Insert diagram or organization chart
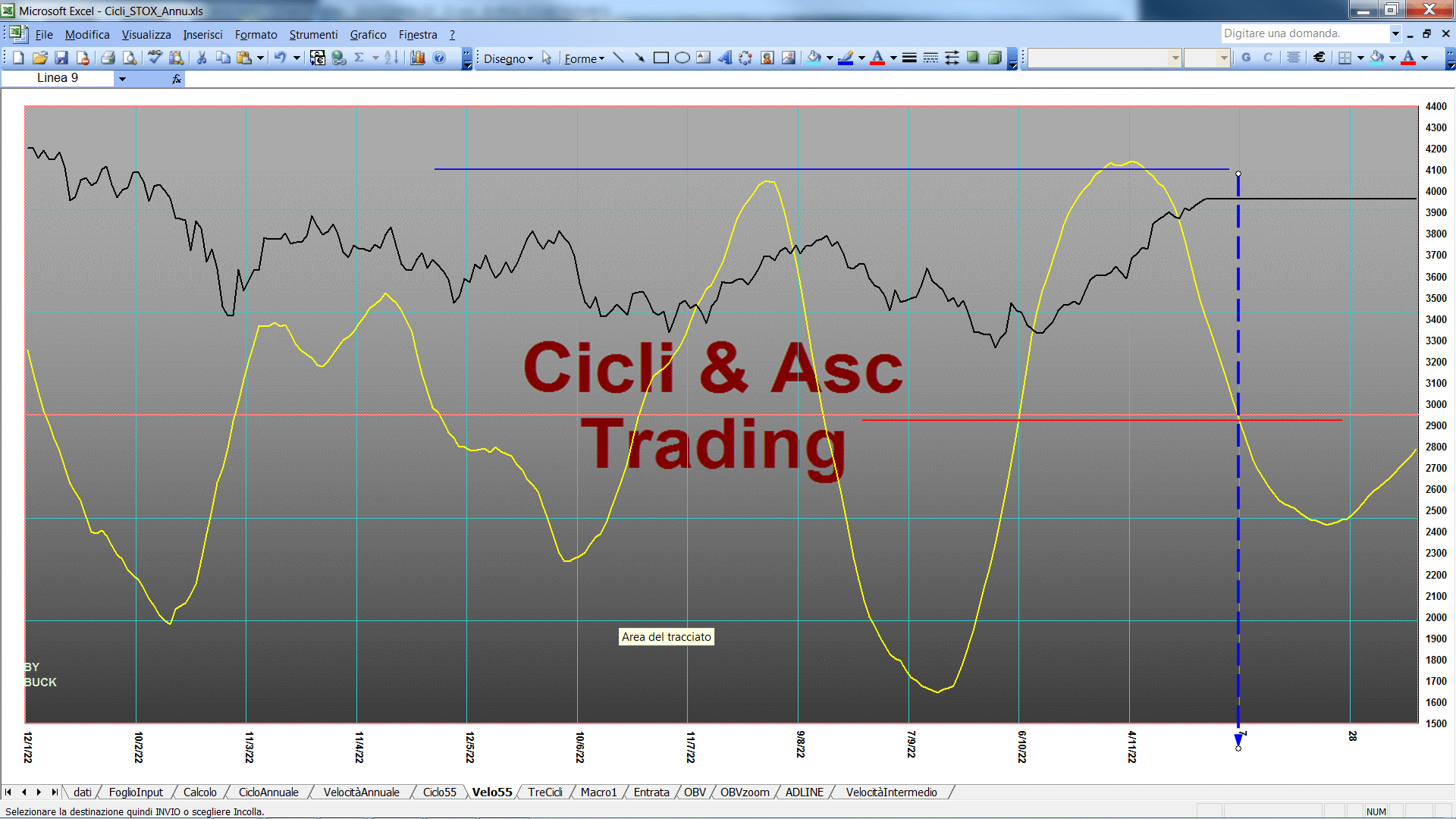This screenshot has height=819, width=1456. 745,58
